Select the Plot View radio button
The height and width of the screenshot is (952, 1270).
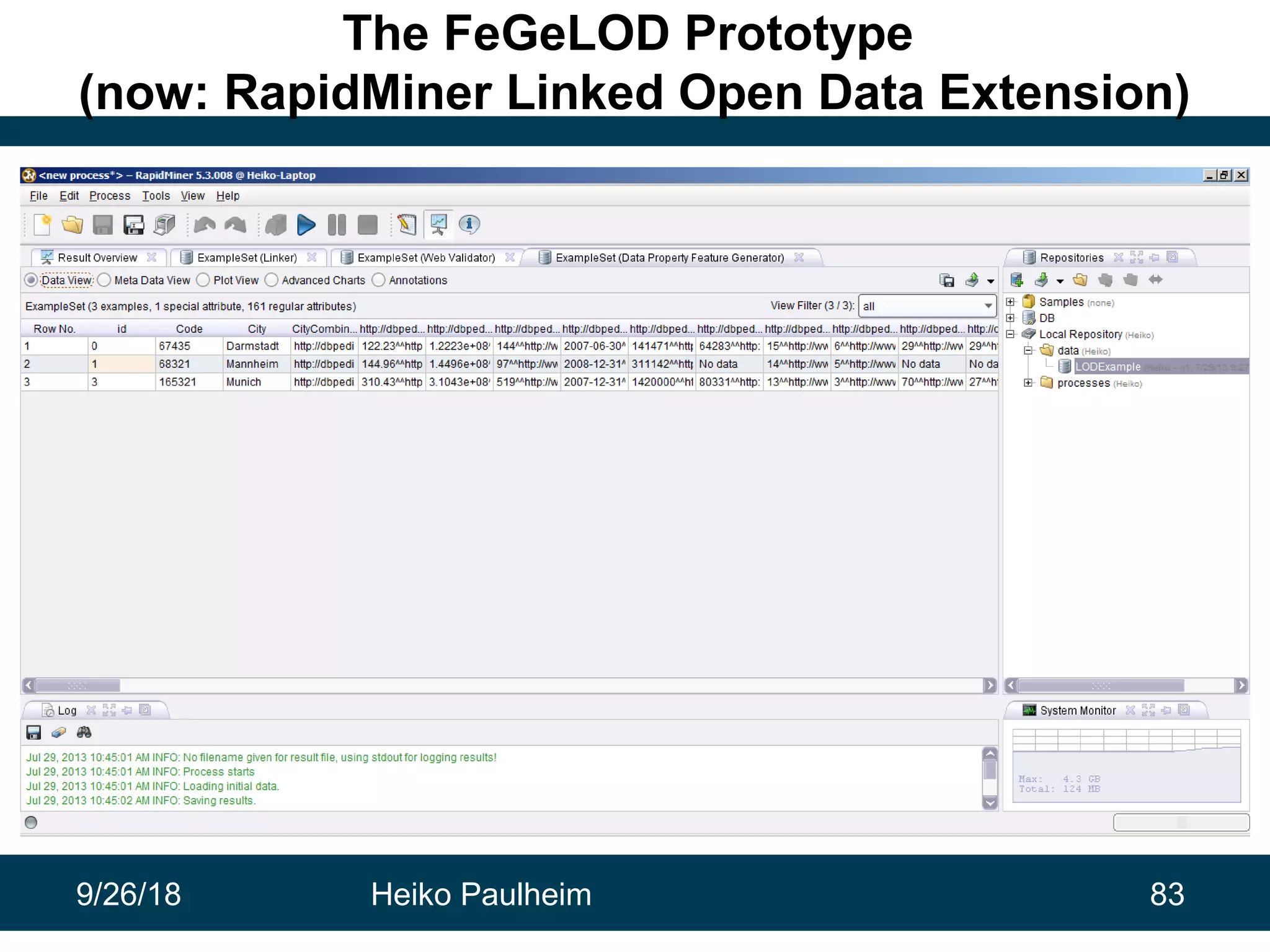(203, 280)
